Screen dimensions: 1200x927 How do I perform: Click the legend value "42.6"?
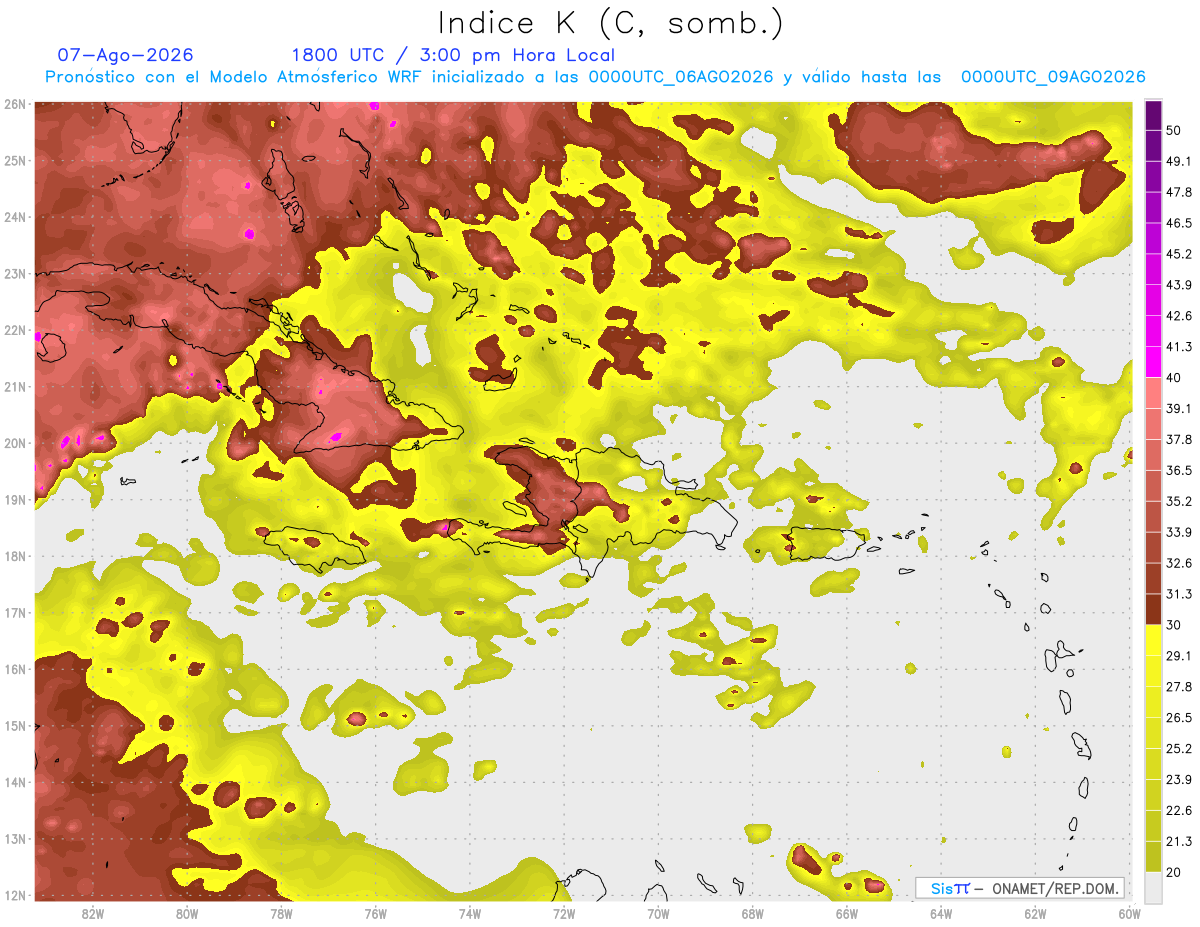coord(1179,316)
